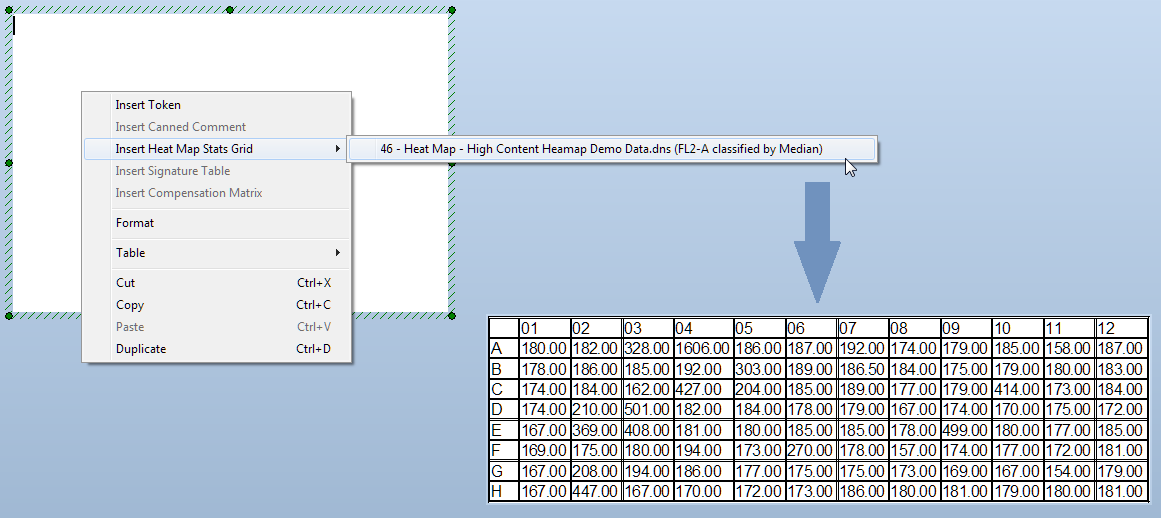The width and height of the screenshot is (1161, 518).
Task: Click the top-center resize handle of text box
Action: (x=230, y=10)
